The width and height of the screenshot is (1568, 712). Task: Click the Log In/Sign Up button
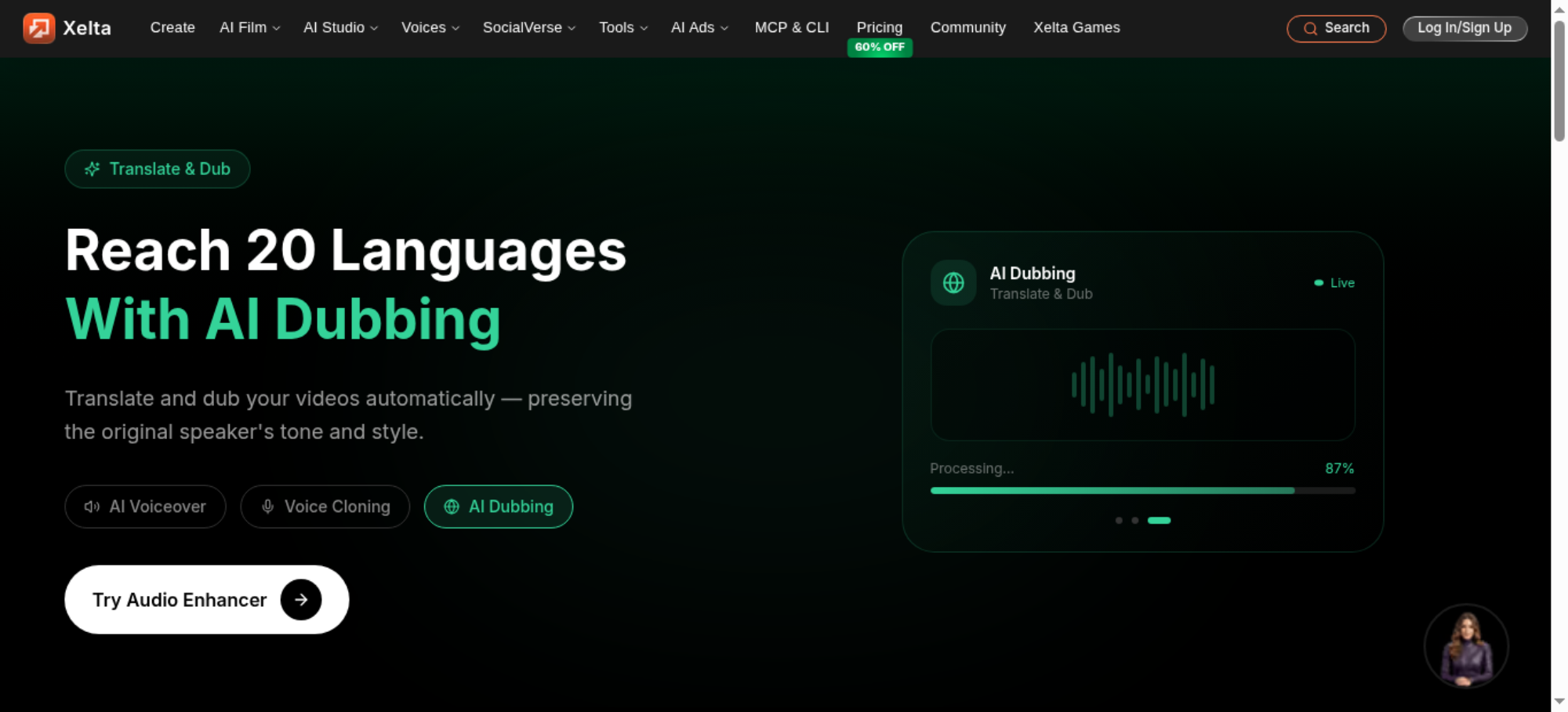coord(1465,28)
